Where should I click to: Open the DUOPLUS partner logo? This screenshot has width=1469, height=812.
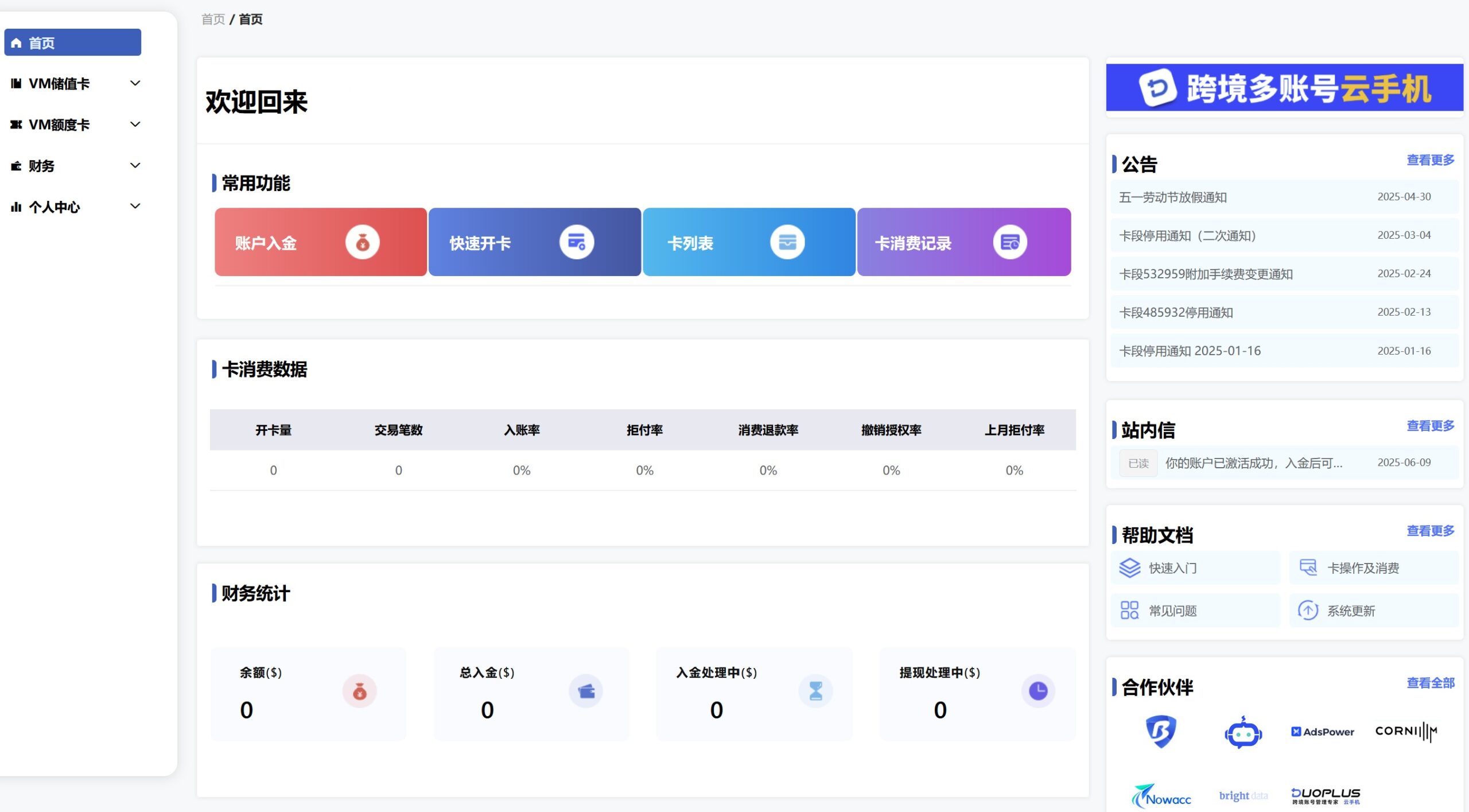[1326, 796]
